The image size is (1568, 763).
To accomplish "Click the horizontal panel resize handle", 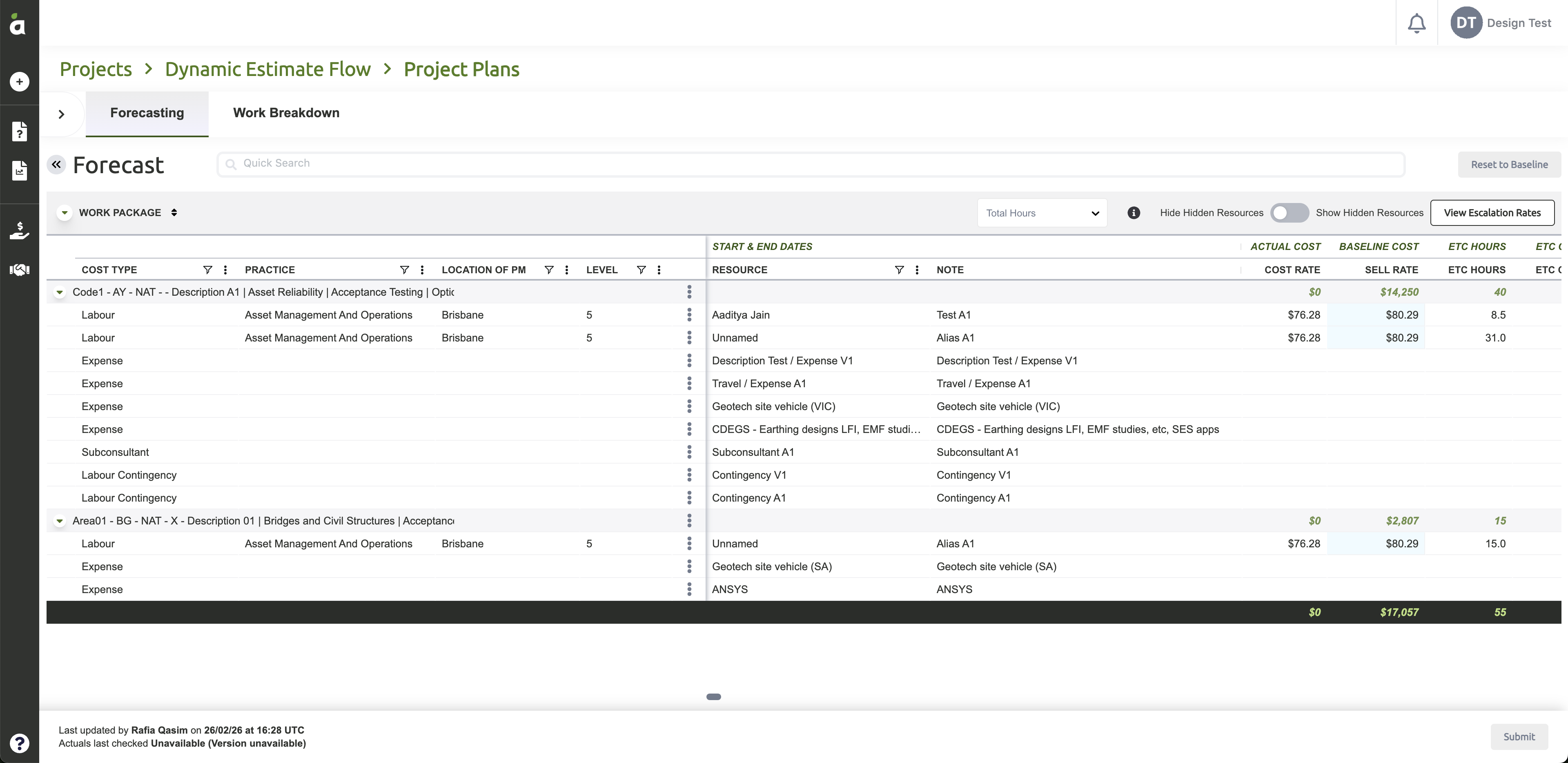I will tap(713, 697).
